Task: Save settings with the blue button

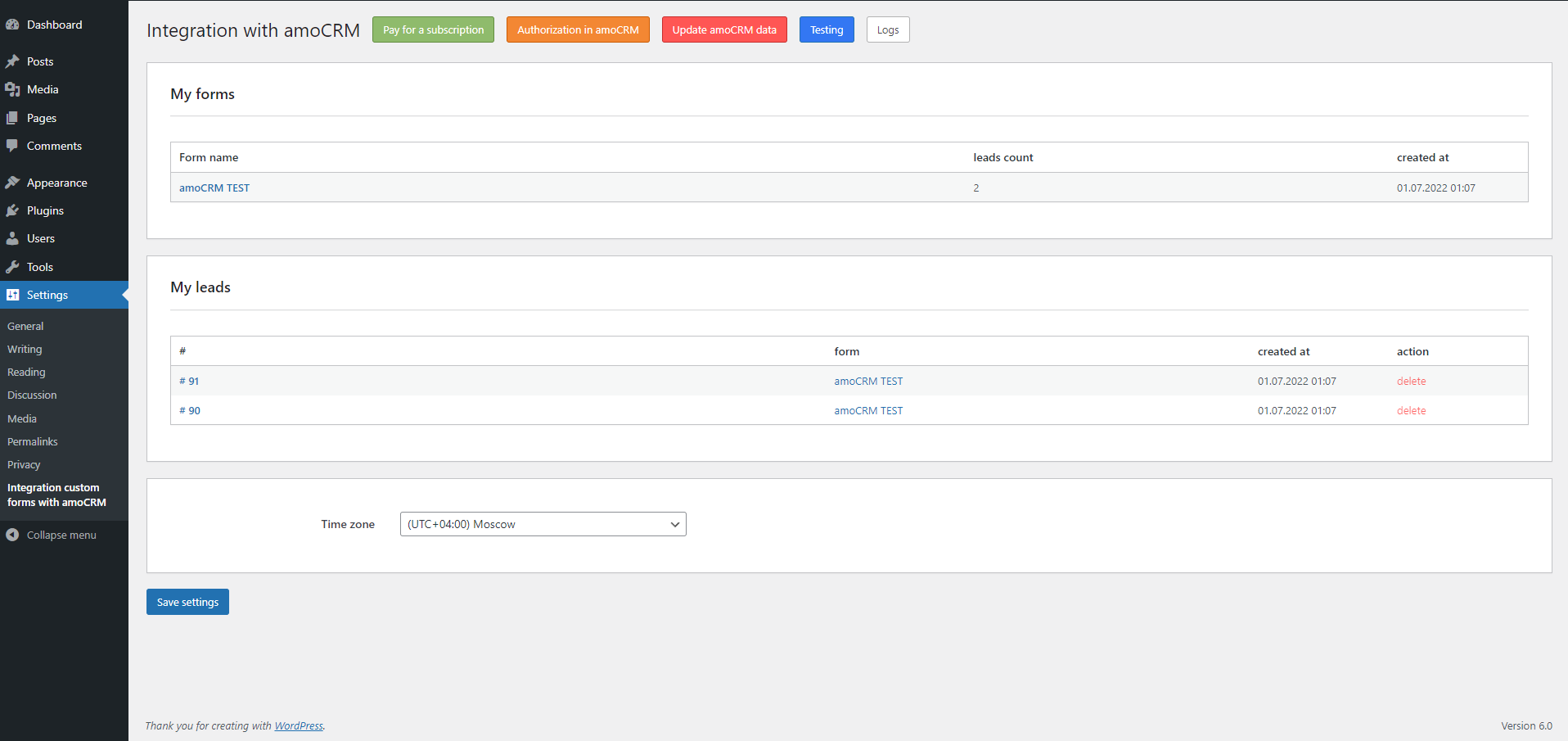Action: click(x=187, y=602)
